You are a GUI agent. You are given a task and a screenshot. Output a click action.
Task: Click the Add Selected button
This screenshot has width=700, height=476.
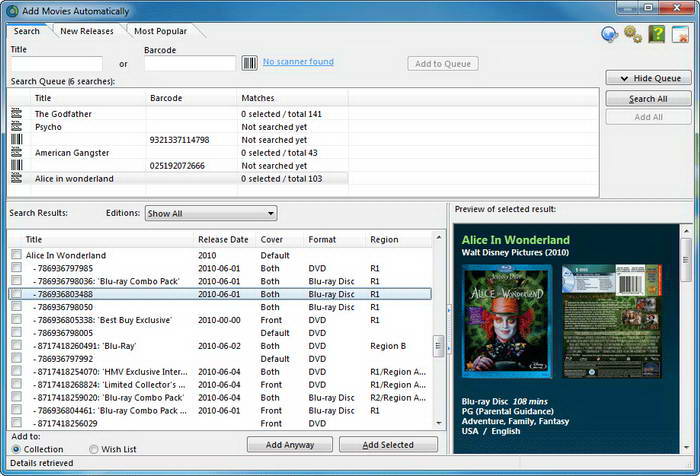pyautogui.click(x=388, y=445)
